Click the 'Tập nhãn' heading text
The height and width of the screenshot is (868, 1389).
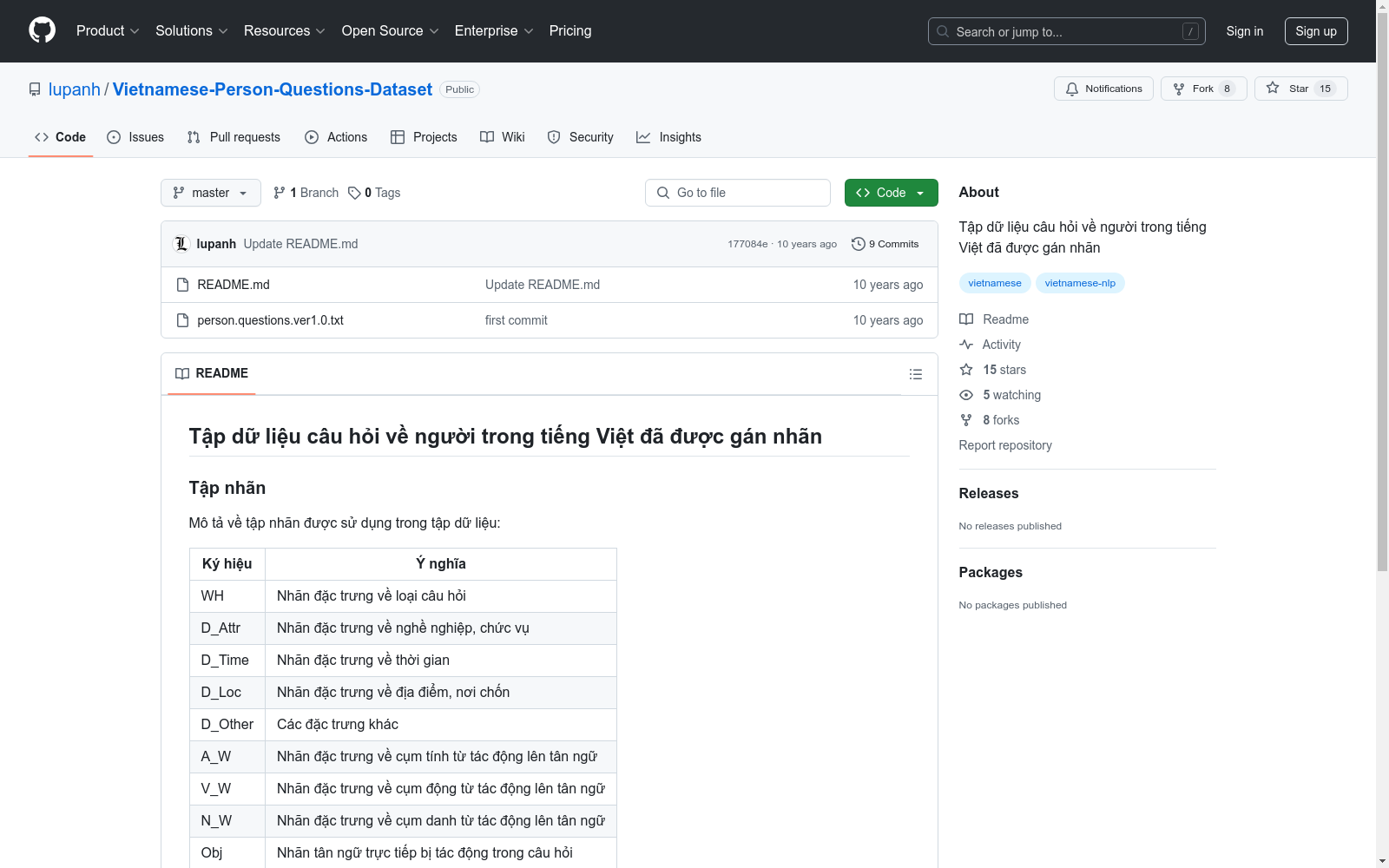click(227, 488)
